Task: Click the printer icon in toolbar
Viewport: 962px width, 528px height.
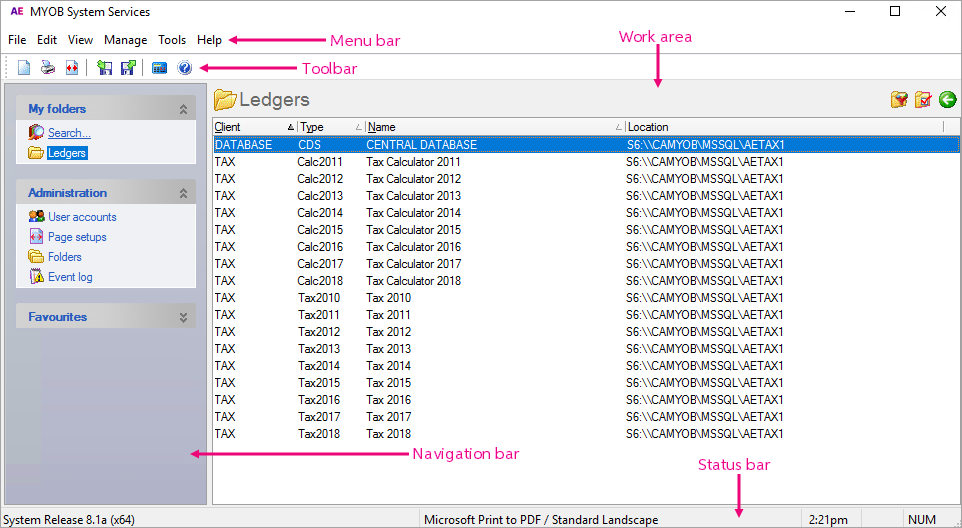Action: click(x=47, y=68)
